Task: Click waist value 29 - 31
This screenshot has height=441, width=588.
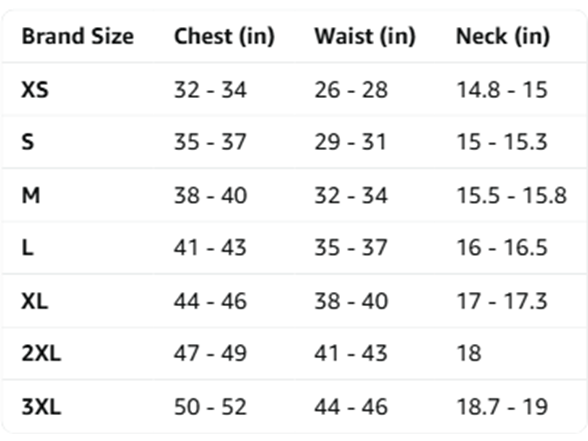Action: (x=350, y=142)
